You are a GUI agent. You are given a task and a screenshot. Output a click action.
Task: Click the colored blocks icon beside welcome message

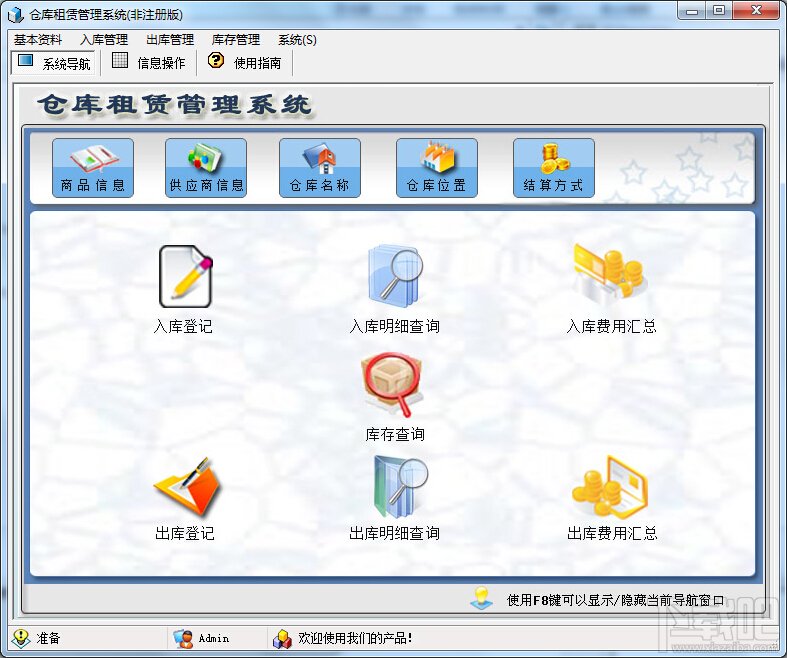coord(282,638)
